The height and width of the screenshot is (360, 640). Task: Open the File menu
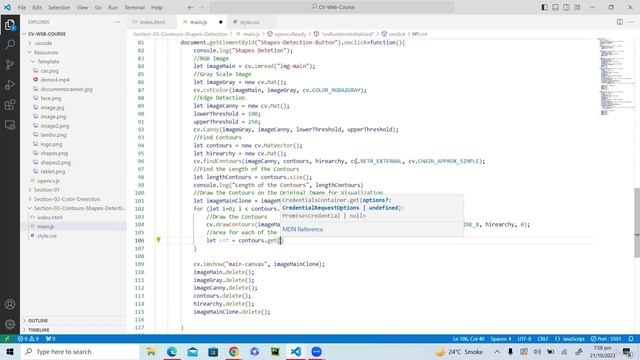tap(22, 7)
